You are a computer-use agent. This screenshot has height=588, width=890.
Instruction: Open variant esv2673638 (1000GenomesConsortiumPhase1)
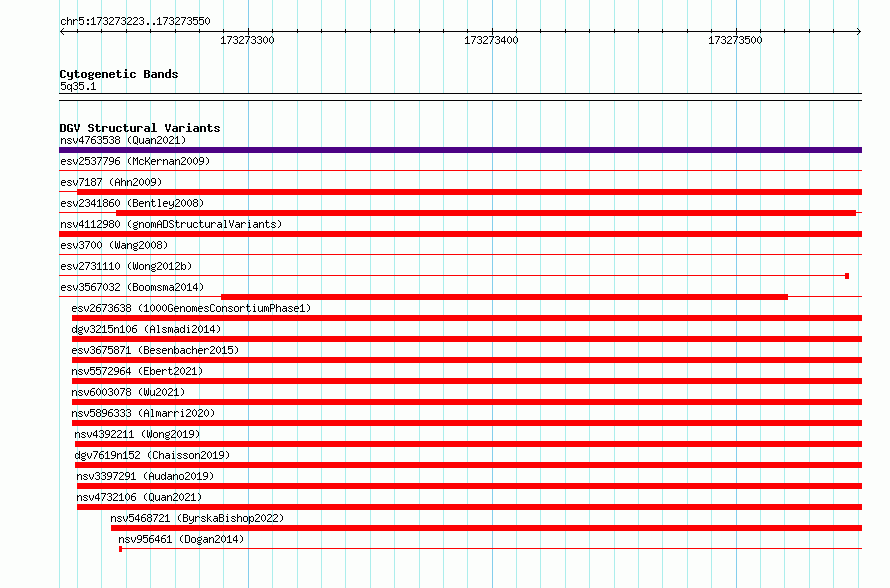191,308
